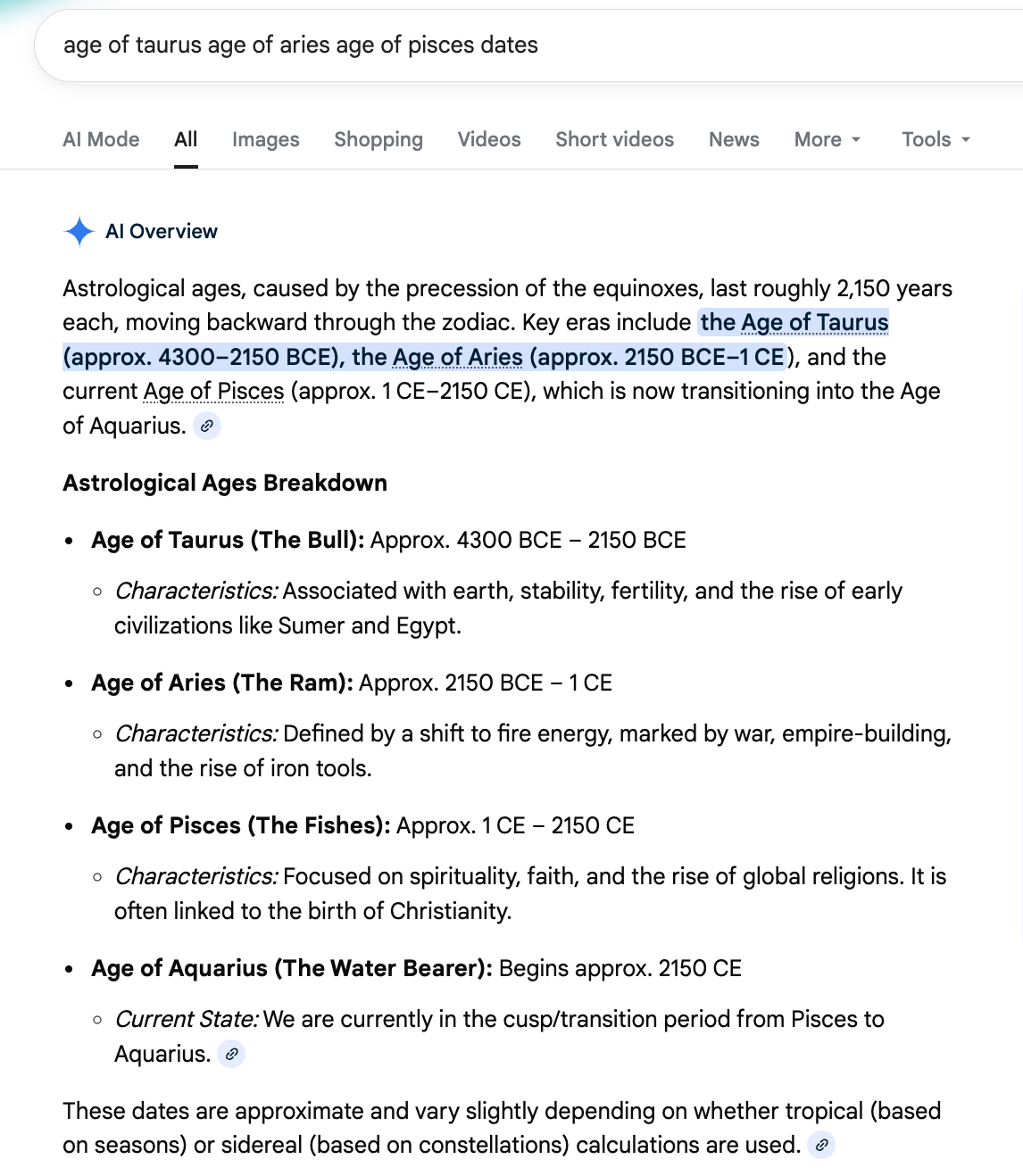Expand the More search filters dropdown
1023x1176 pixels.
coord(827,140)
